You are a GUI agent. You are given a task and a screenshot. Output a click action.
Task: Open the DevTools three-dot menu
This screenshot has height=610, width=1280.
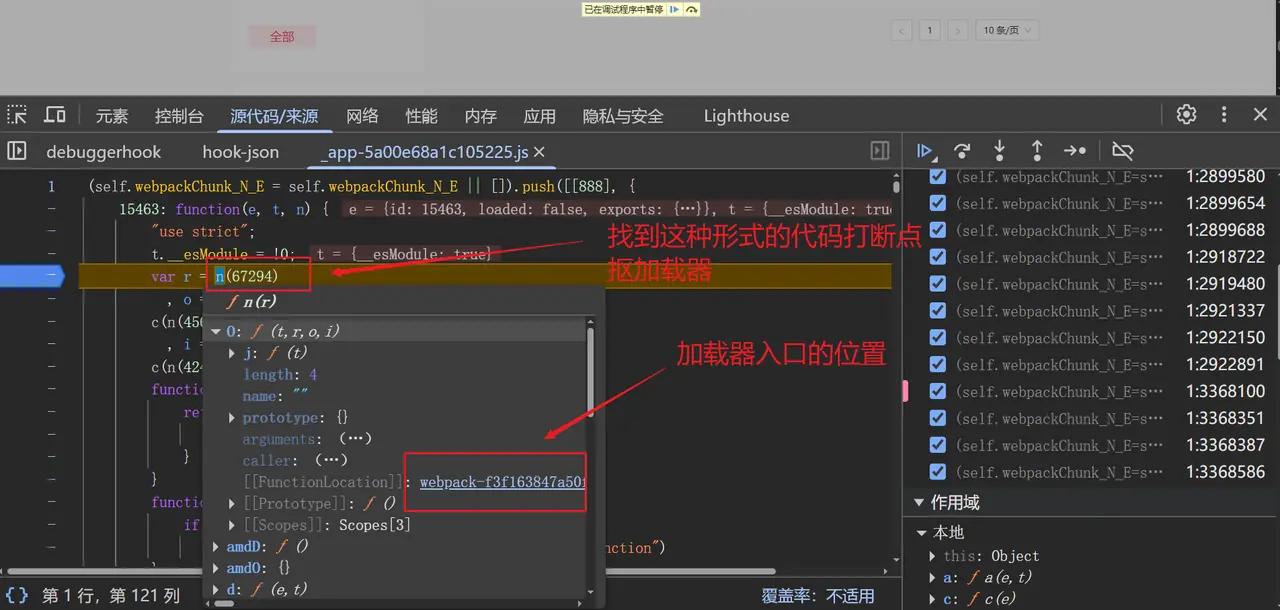pyautogui.click(x=1224, y=115)
